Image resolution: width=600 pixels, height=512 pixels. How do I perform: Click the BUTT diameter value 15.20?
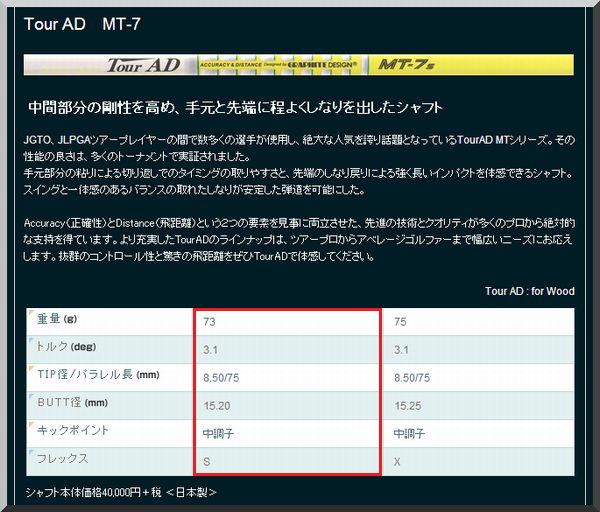pyautogui.click(x=217, y=406)
